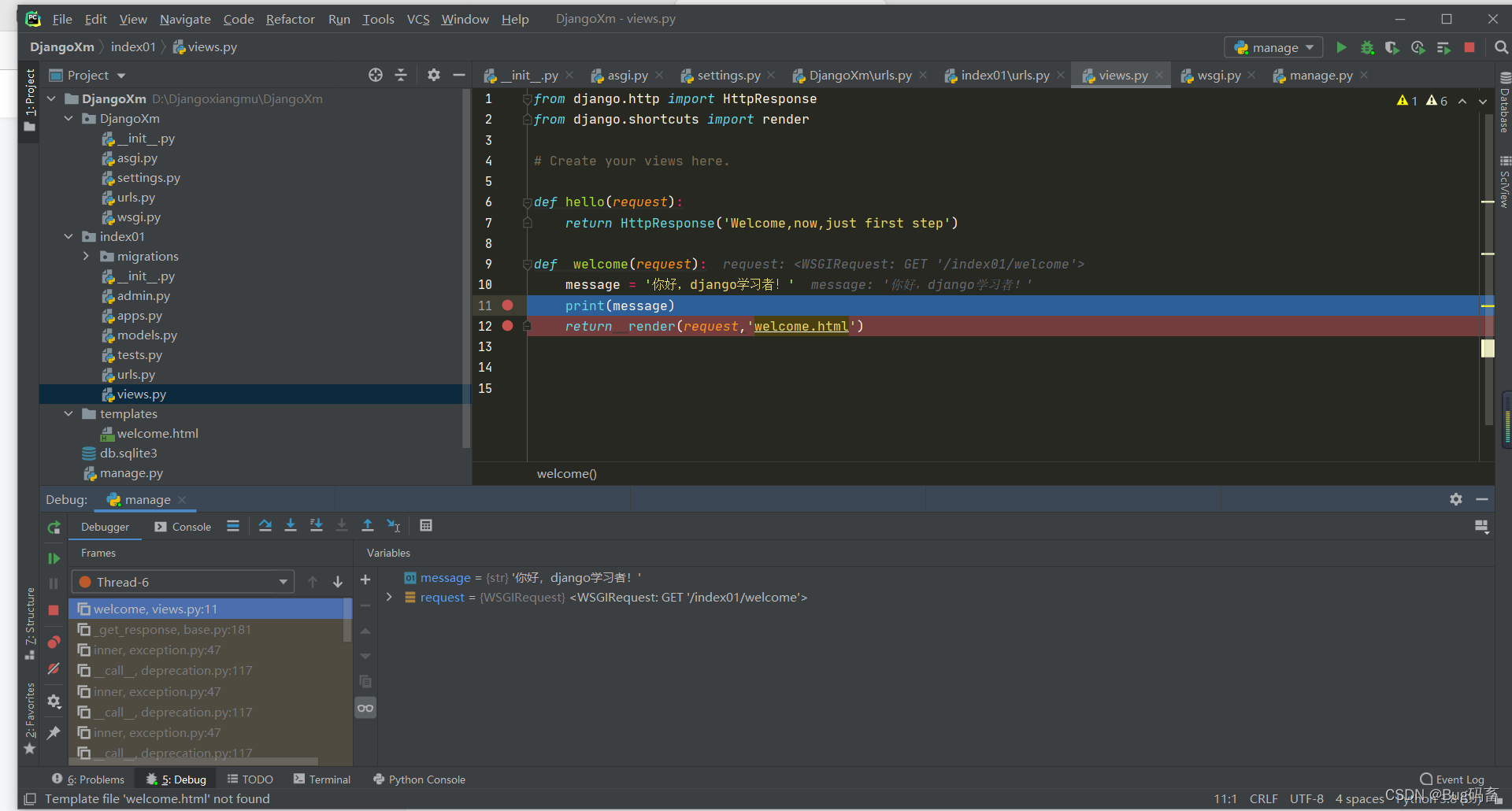The width and height of the screenshot is (1512, 811).
Task: Collapse the inner DjangoXm package
Action: click(x=69, y=118)
